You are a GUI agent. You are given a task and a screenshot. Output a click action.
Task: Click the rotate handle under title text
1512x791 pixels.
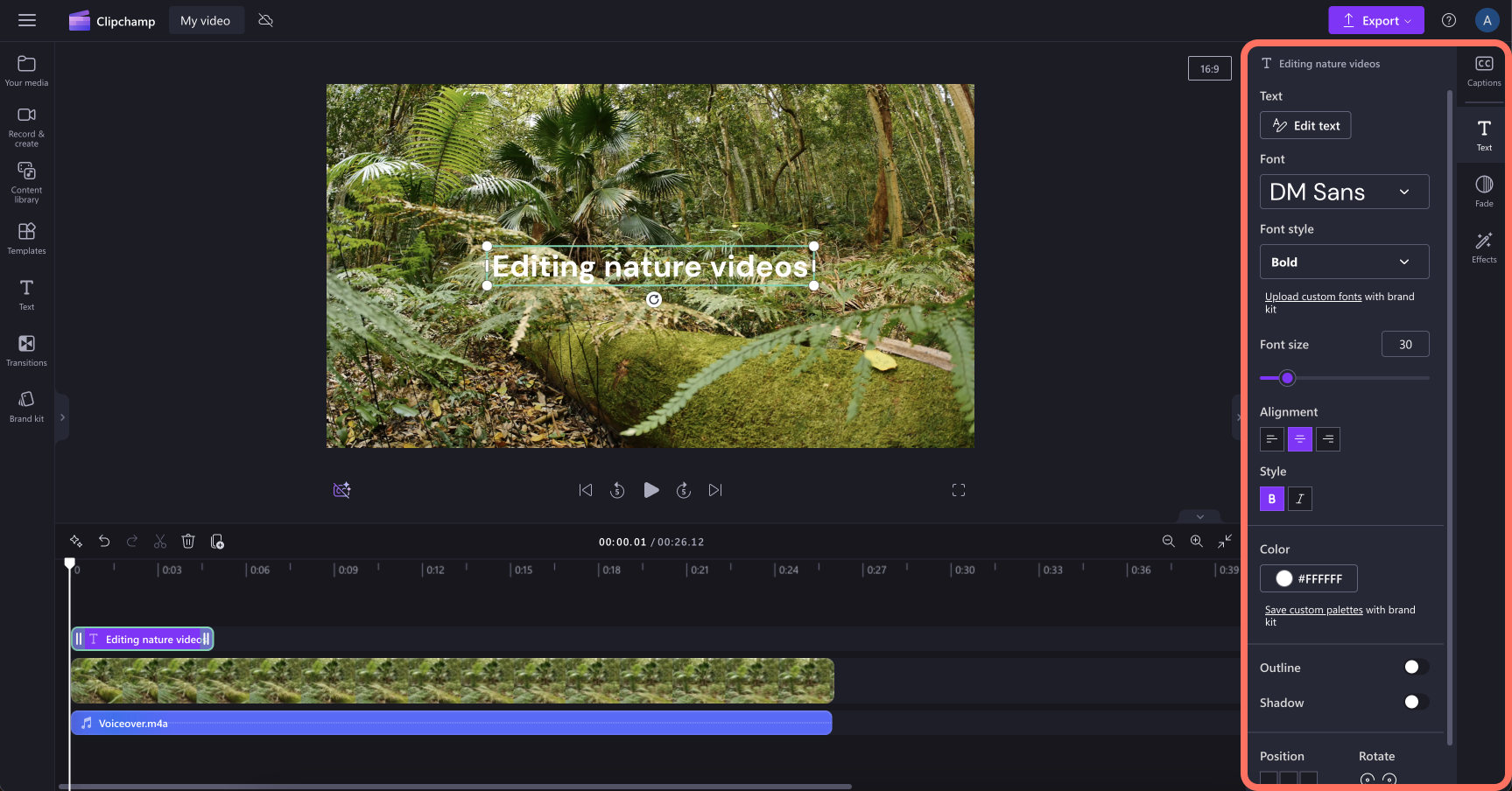point(654,299)
